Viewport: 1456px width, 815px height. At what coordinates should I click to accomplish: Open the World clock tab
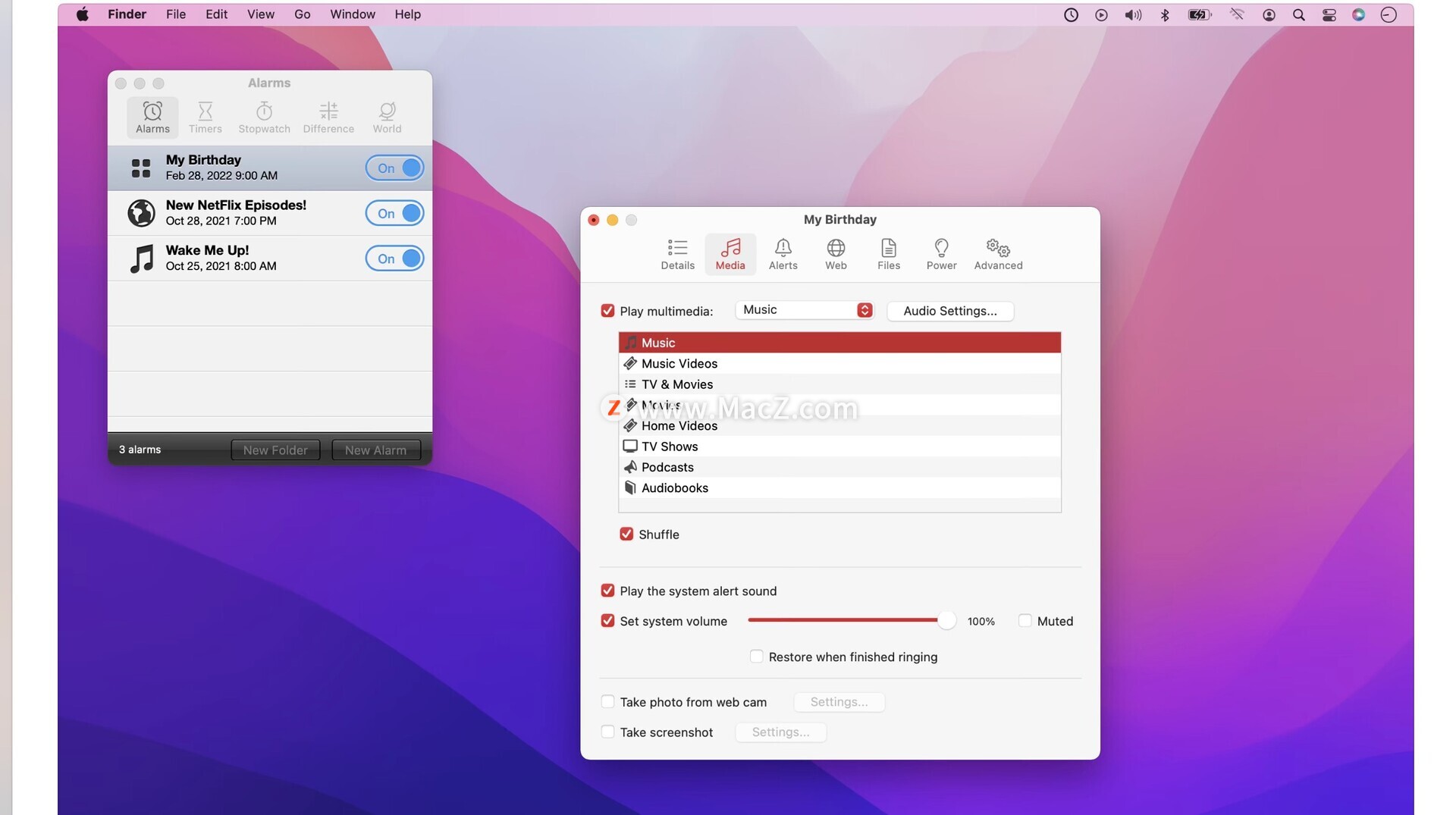pyautogui.click(x=387, y=118)
